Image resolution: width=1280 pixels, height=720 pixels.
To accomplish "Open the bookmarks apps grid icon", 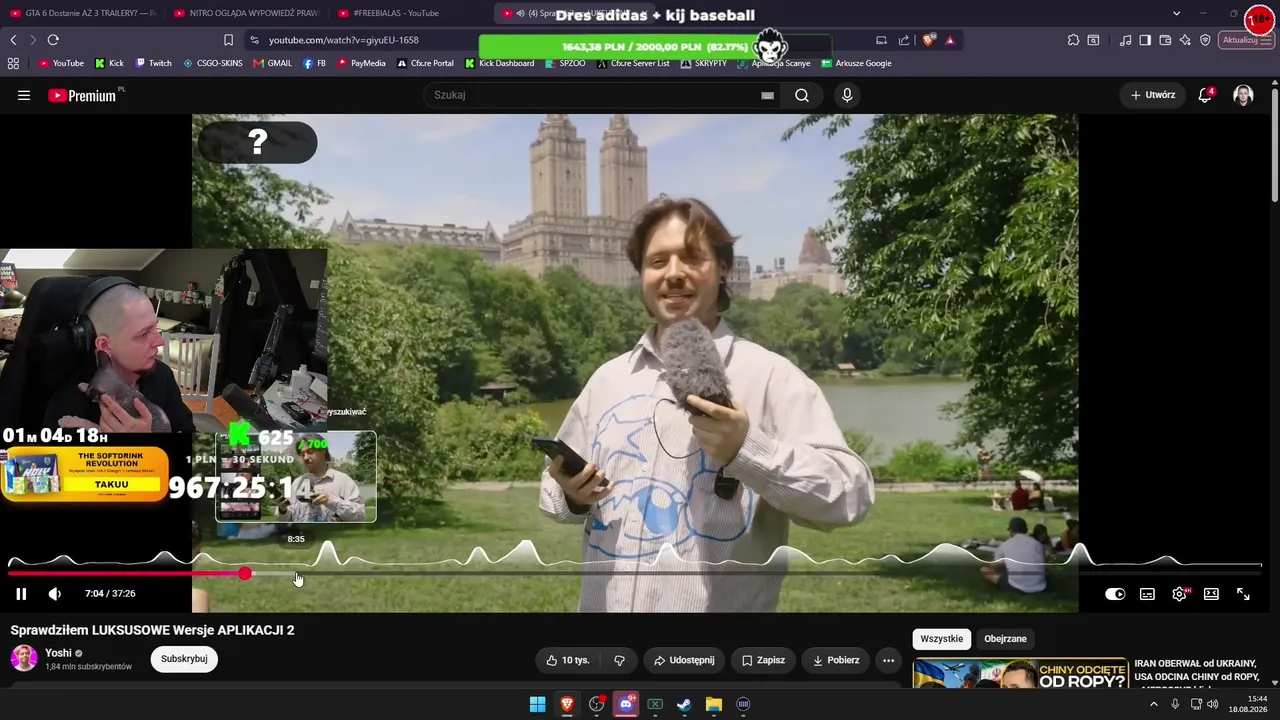I will tap(13, 63).
